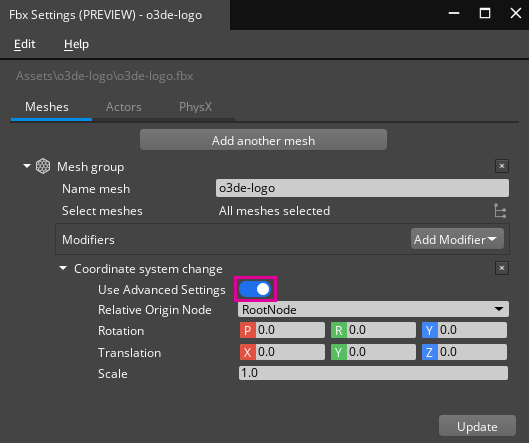Collapse the Mesh group section
Screen dimensions: 529x443
[x=27, y=166]
